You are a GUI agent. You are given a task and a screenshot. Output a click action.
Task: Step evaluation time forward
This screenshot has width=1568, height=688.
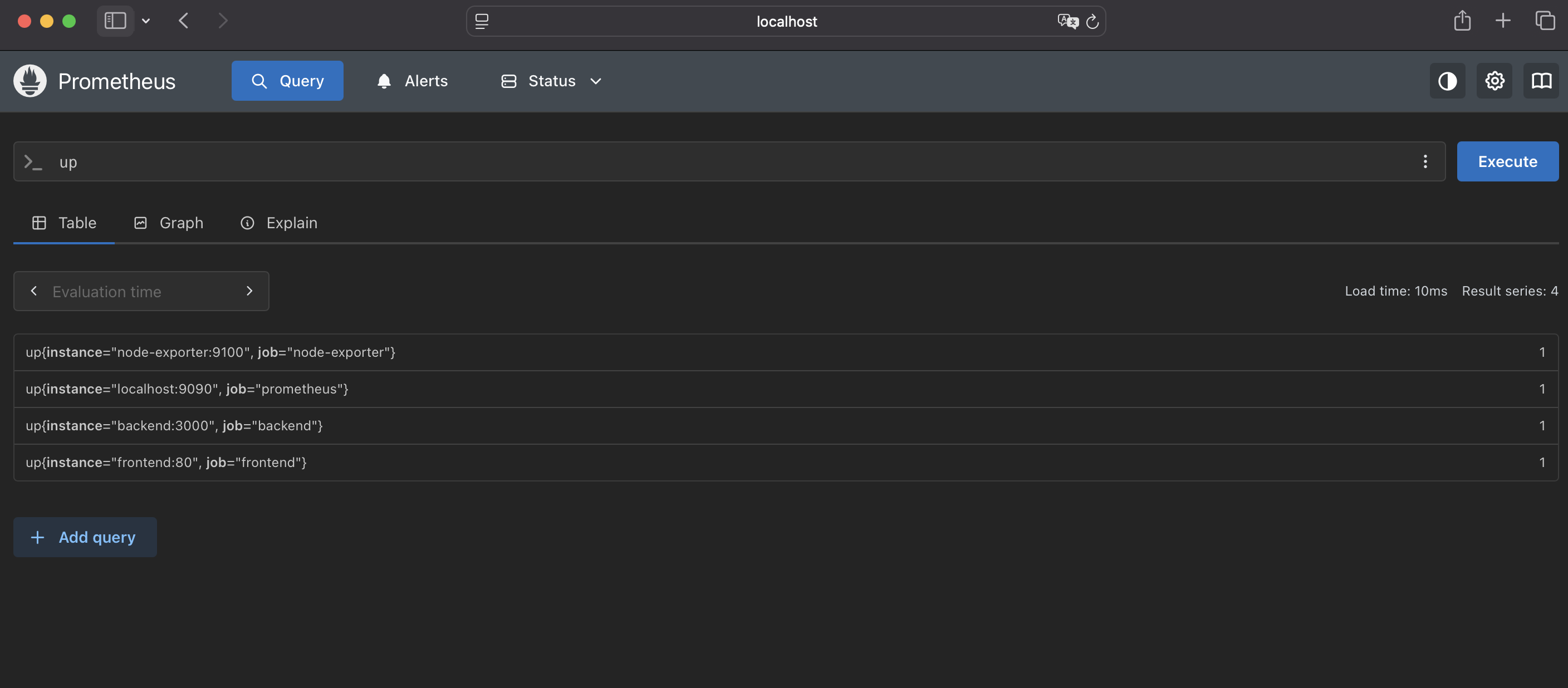click(249, 291)
